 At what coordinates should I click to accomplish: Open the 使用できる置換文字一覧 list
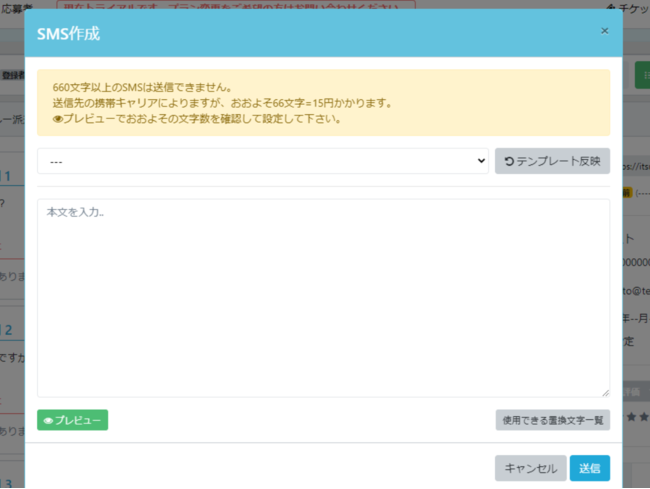pyautogui.click(x=552, y=420)
